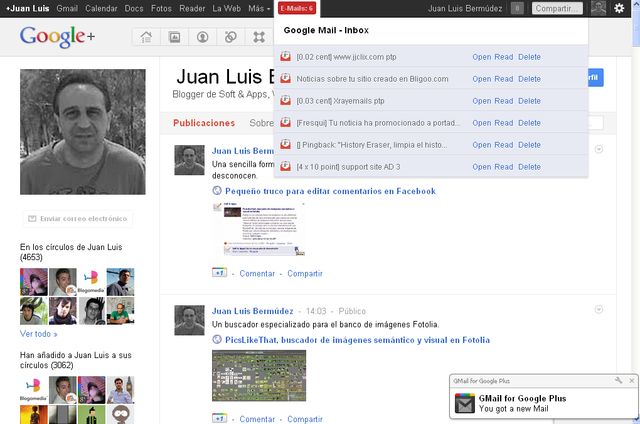Click the Compartir box in the top bar
The height and width of the screenshot is (424, 640).
pos(557,8)
